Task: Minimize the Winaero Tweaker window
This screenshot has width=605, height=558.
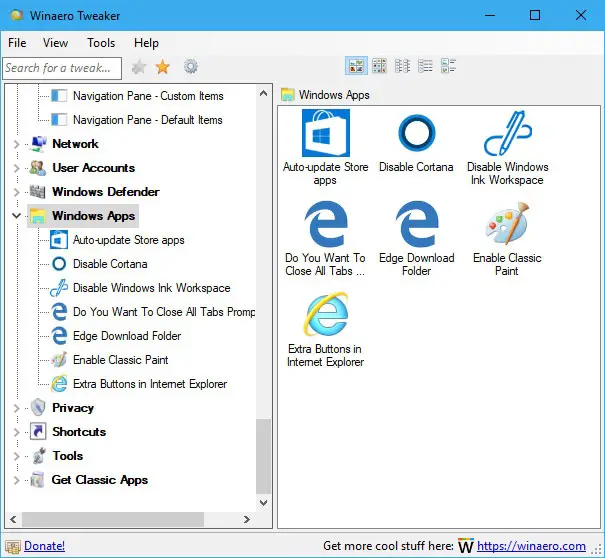Action: [x=490, y=15]
